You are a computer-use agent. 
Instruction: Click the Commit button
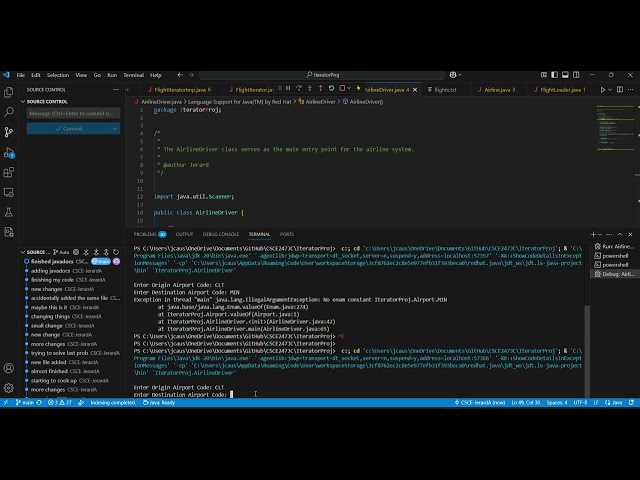coord(68,129)
